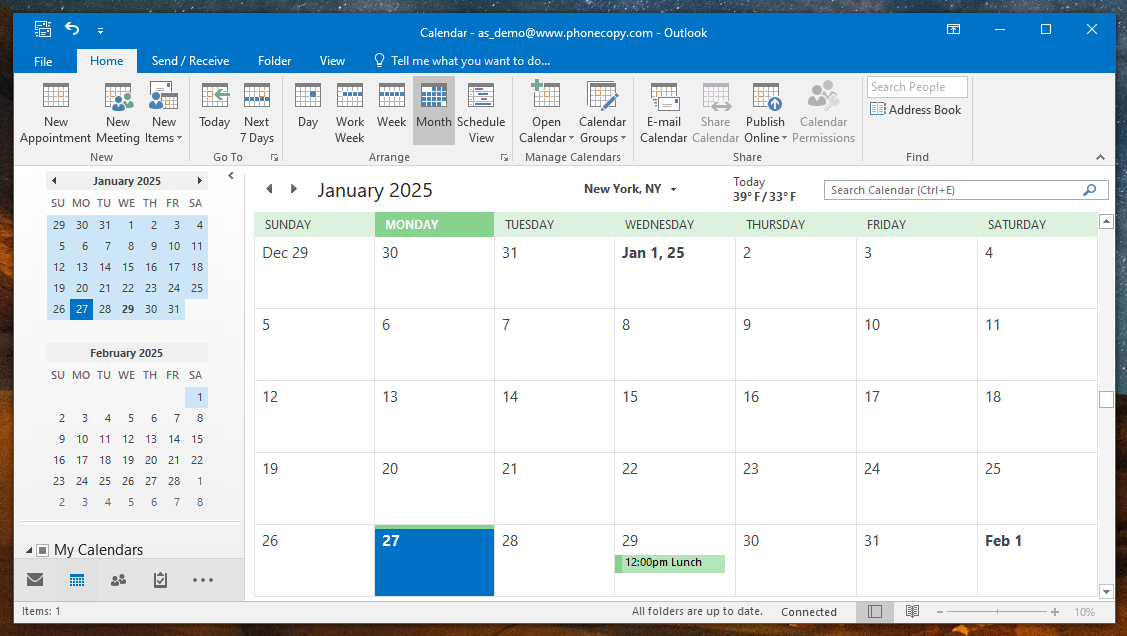The height and width of the screenshot is (636, 1127).
Task: Open the File menu tab
Action: point(43,61)
